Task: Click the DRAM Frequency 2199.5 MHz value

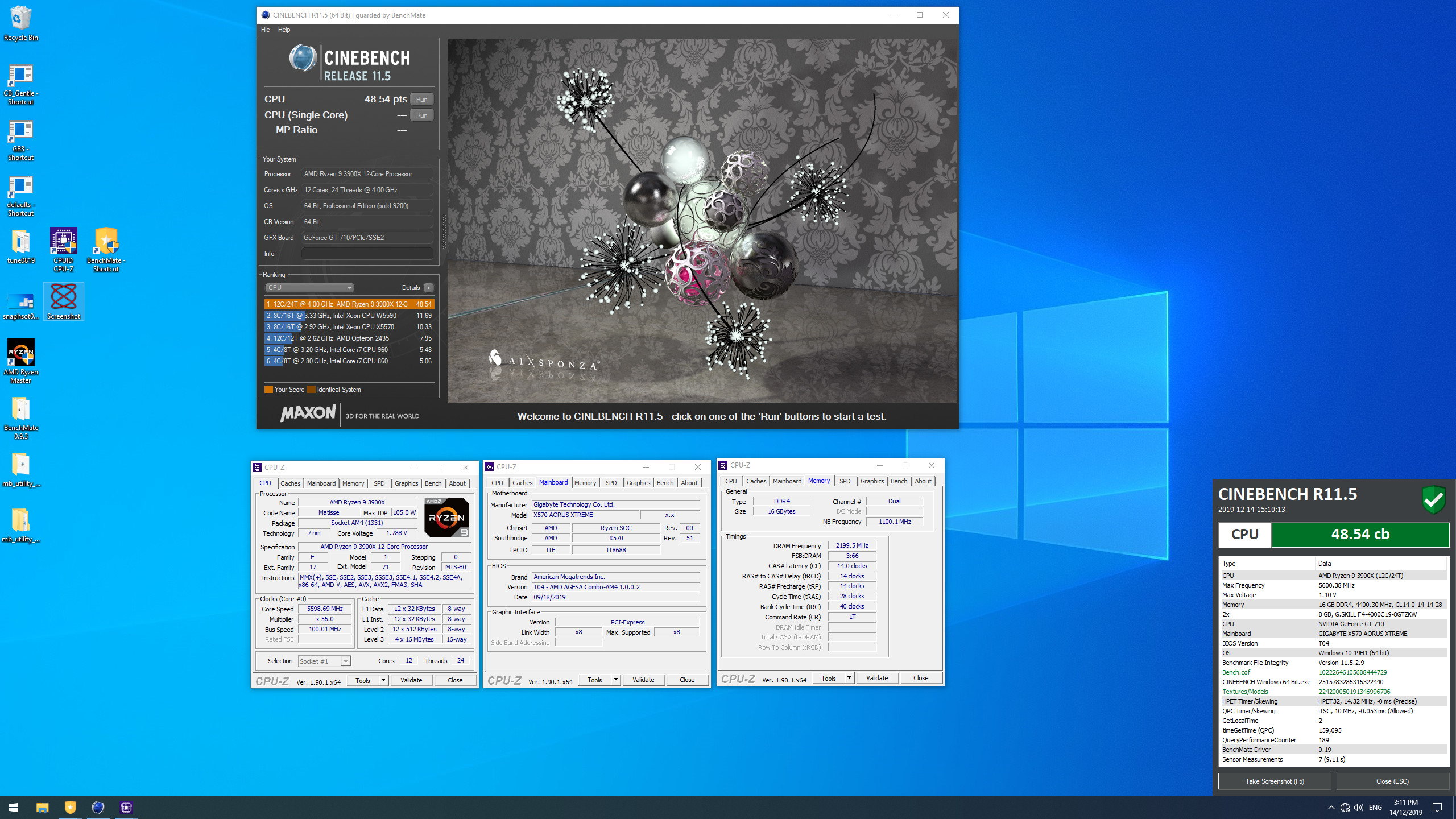Action: tap(852, 545)
